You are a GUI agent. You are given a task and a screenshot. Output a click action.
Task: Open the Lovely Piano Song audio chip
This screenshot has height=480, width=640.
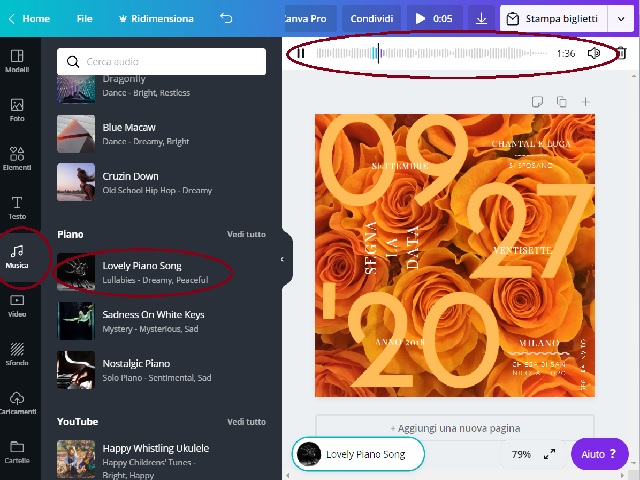[358, 454]
